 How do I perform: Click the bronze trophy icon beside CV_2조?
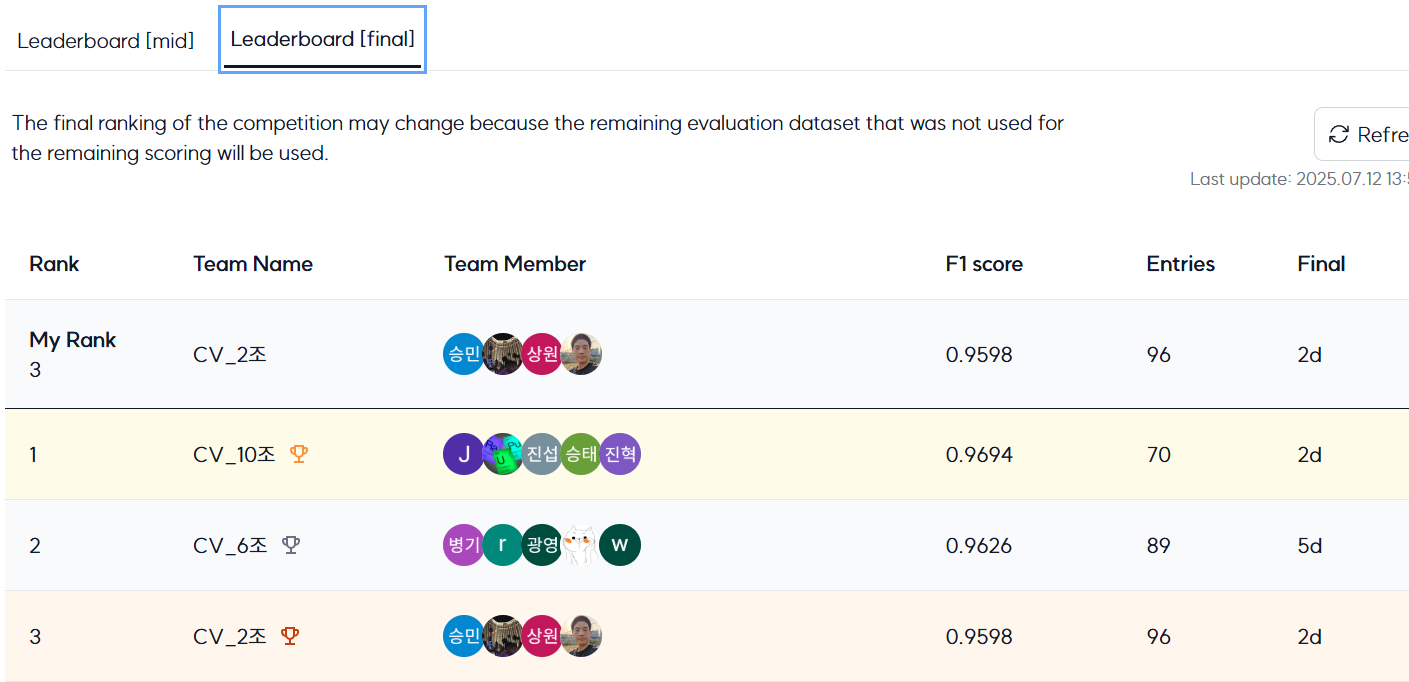coord(290,636)
